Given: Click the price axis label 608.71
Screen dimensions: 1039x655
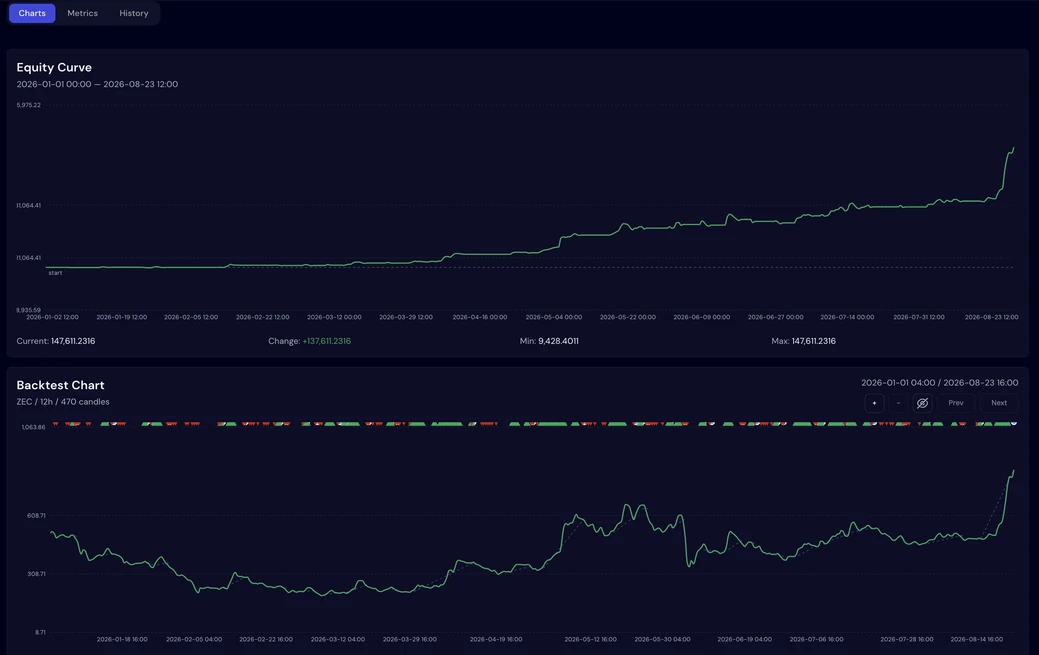Looking at the screenshot, I should pos(36,515).
